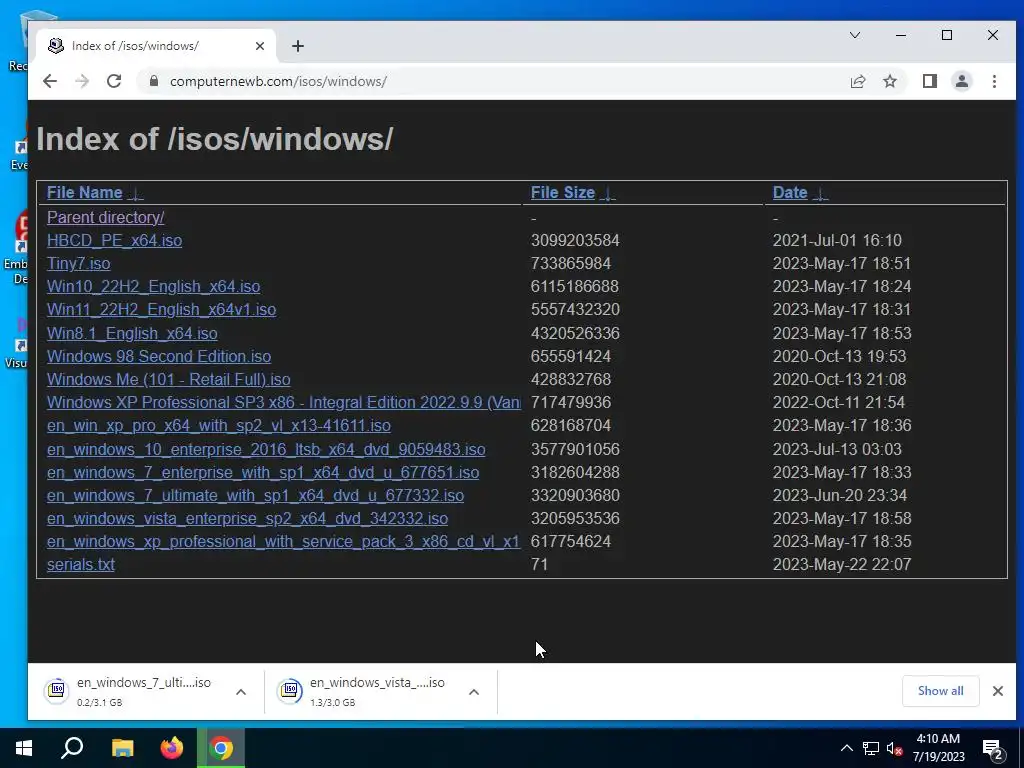This screenshot has height=768, width=1024.
Task: Download Windows Me (101 - Retail Full).iso
Action: [168, 379]
